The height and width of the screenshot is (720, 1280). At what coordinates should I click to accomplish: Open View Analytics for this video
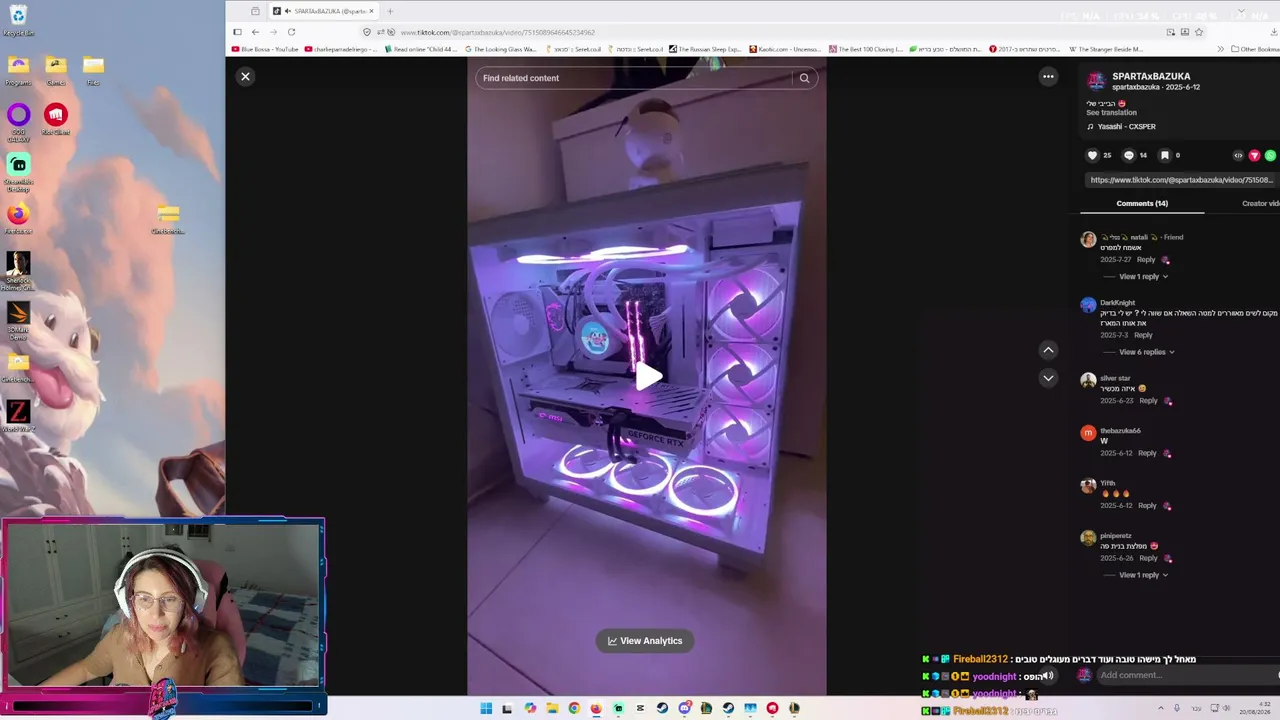(x=645, y=641)
